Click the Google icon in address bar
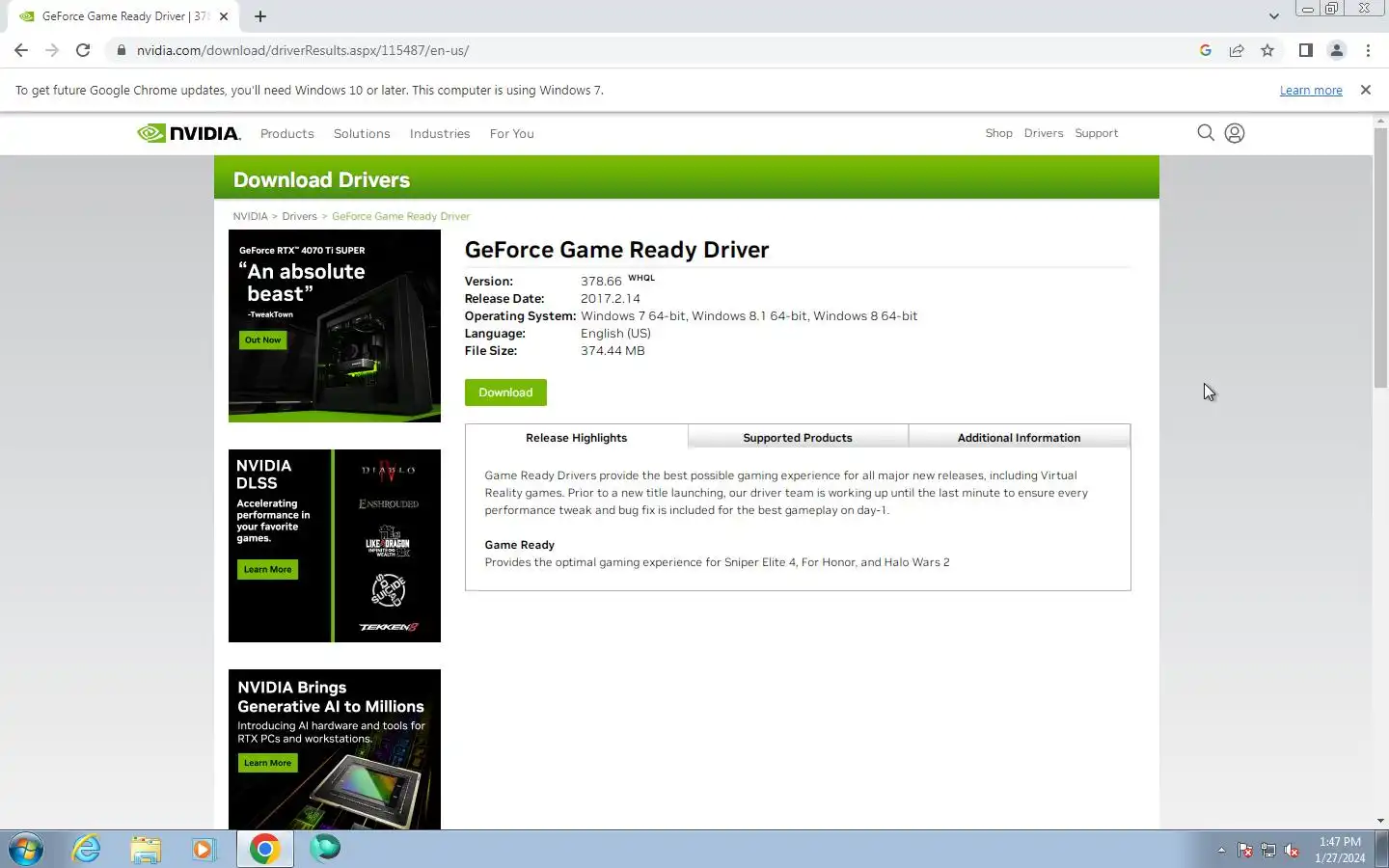This screenshot has width=1389, height=868. (x=1206, y=50)
